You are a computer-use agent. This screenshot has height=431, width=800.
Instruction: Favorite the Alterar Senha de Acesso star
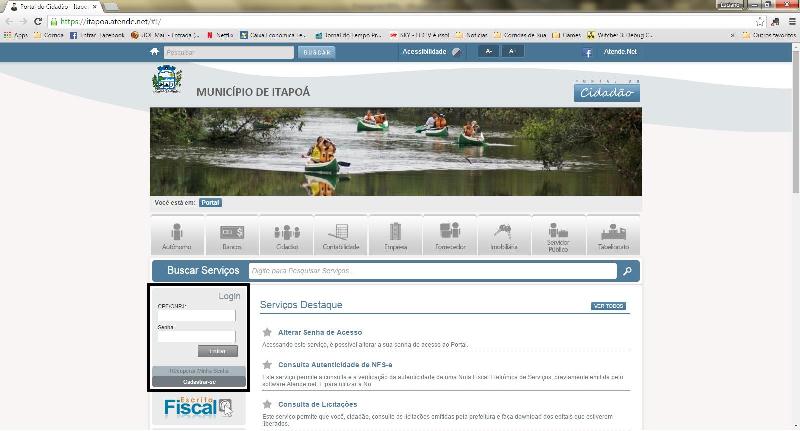[x=267, y=332]
